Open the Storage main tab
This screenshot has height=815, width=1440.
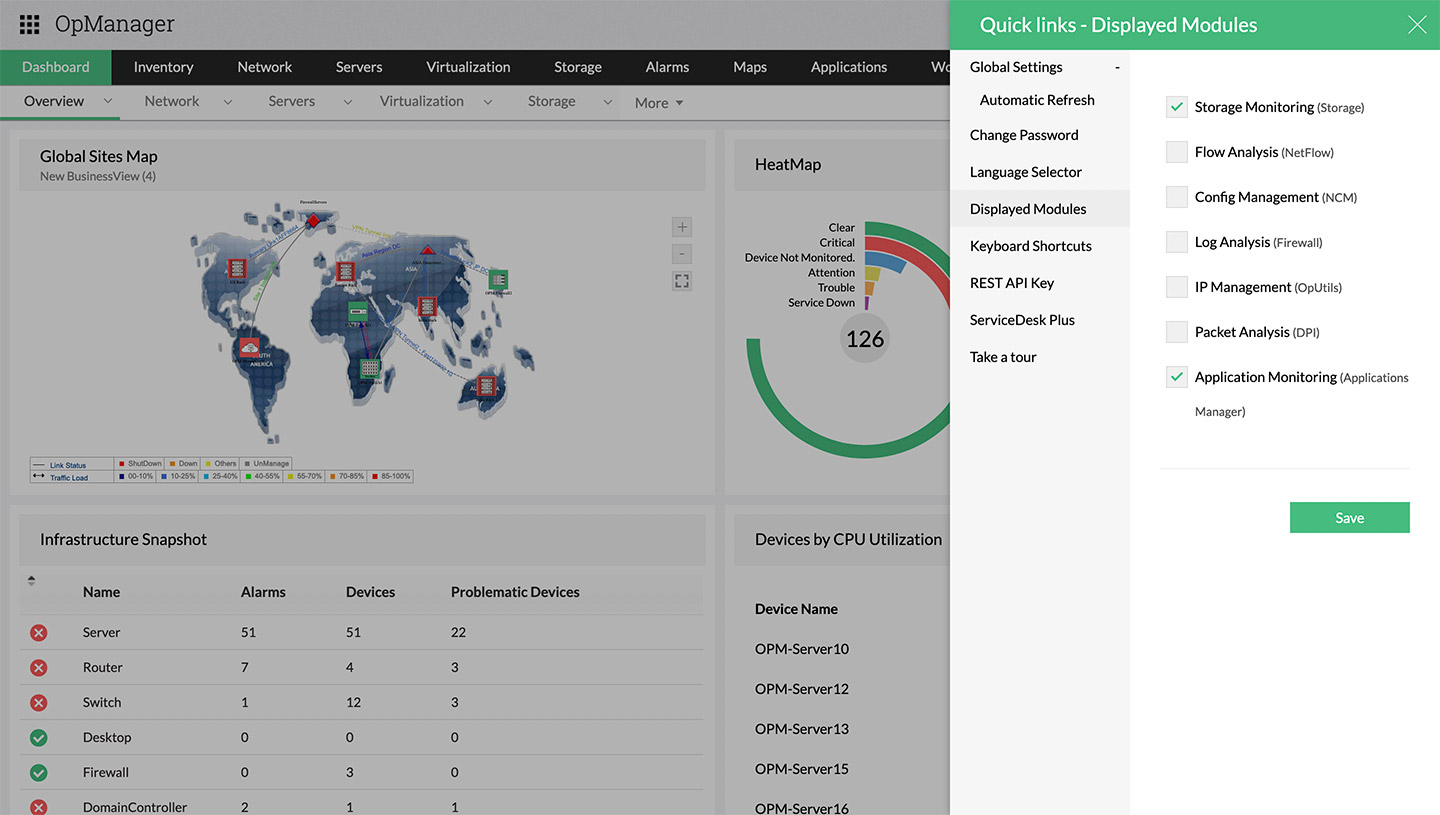pos(578,67)
